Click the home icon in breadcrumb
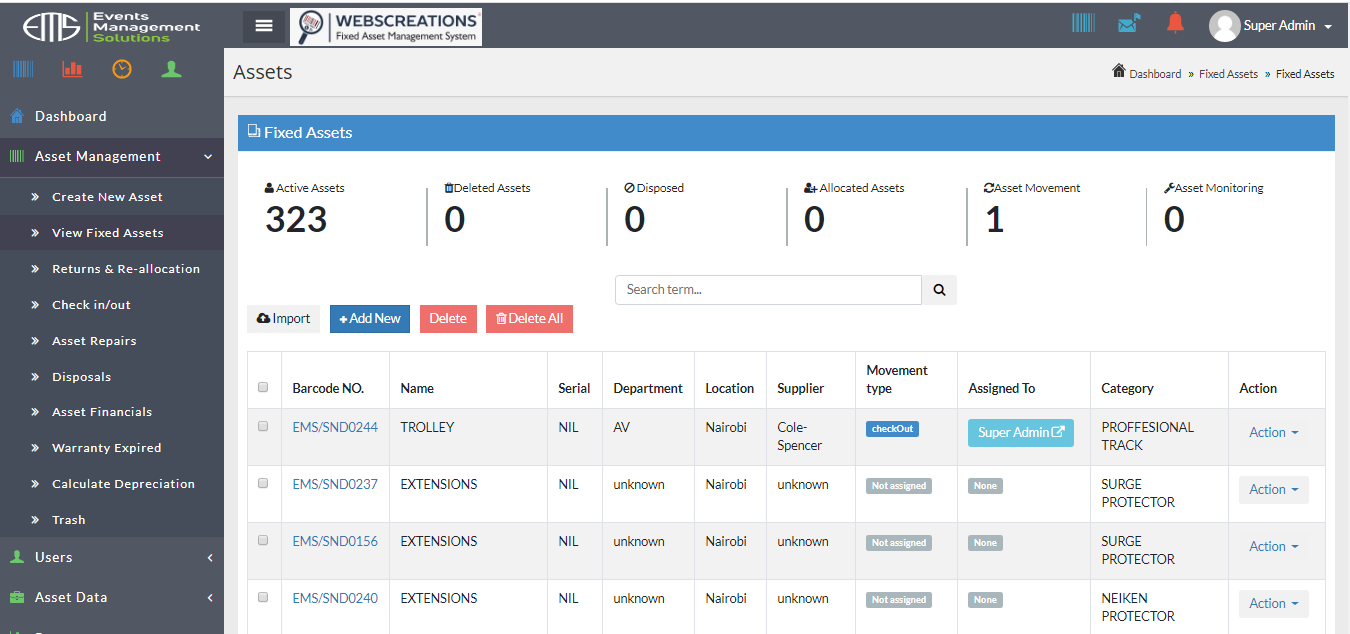The image size is (1350, 634). click(x=1119, y=72)
